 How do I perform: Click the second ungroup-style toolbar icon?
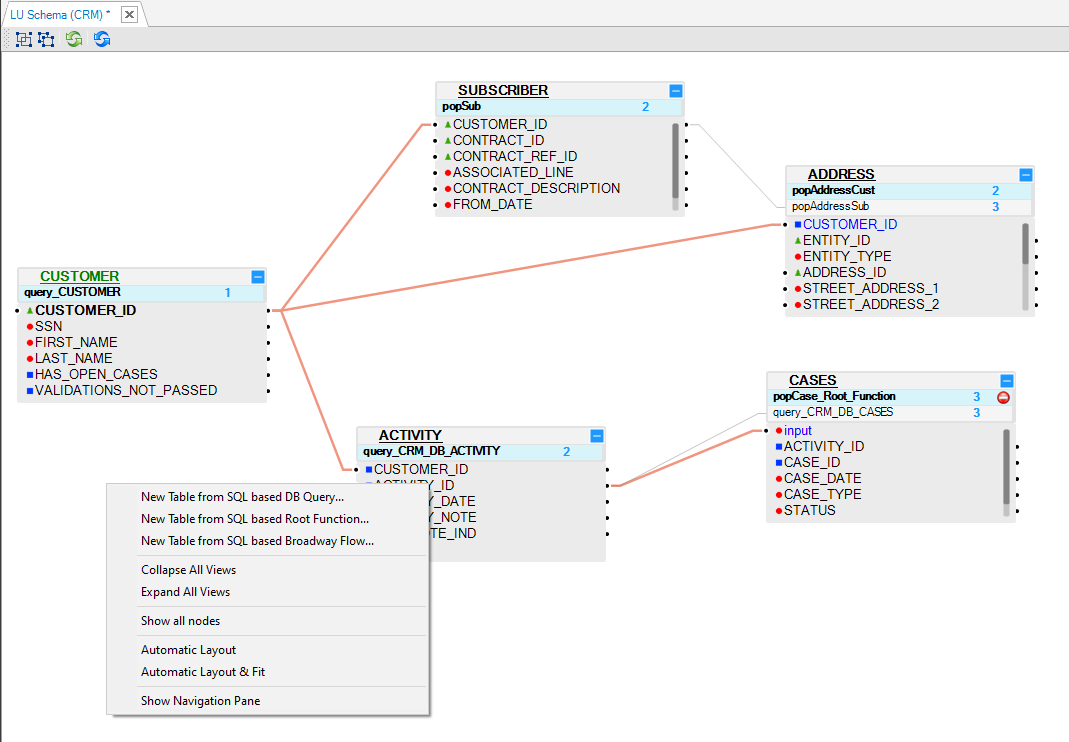[x=46, y=39]
